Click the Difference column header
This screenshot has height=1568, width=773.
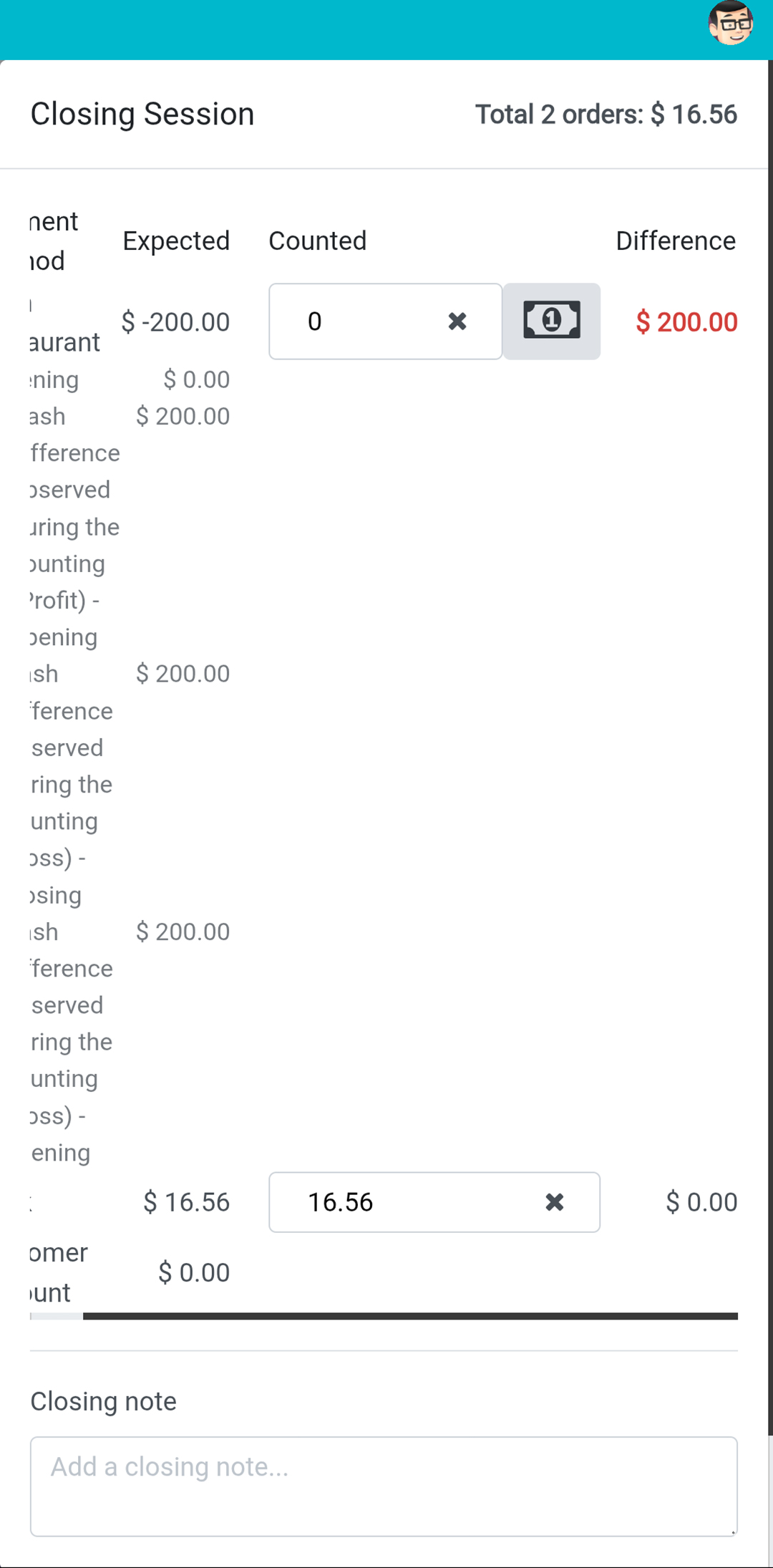[676, 241]
